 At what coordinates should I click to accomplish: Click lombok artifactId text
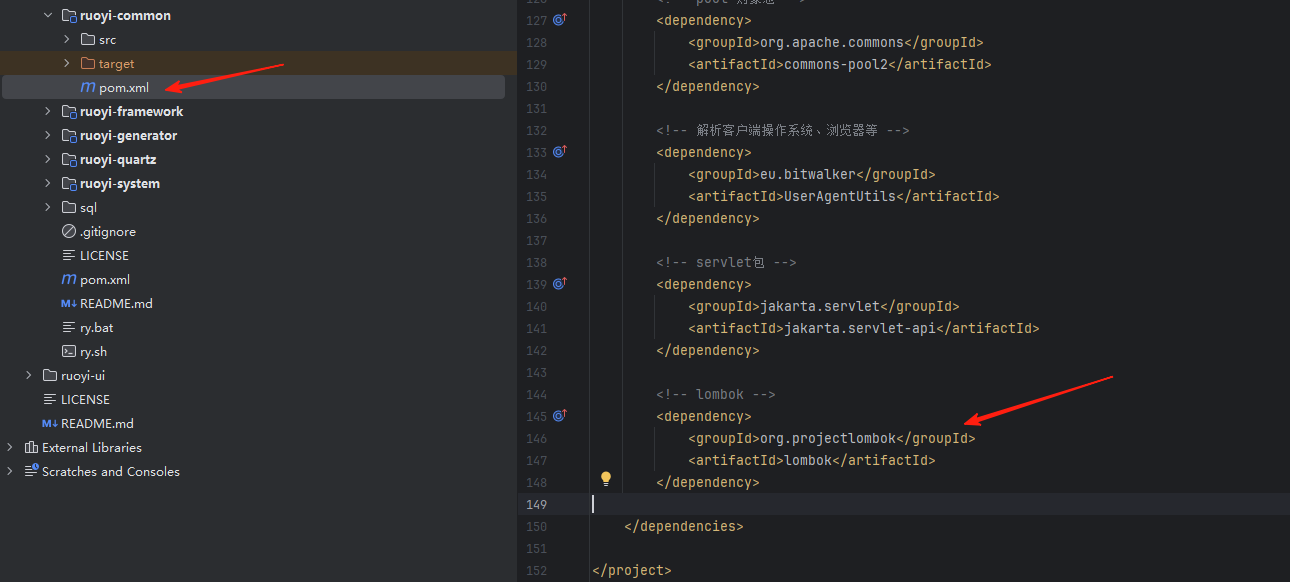(808, 460)
